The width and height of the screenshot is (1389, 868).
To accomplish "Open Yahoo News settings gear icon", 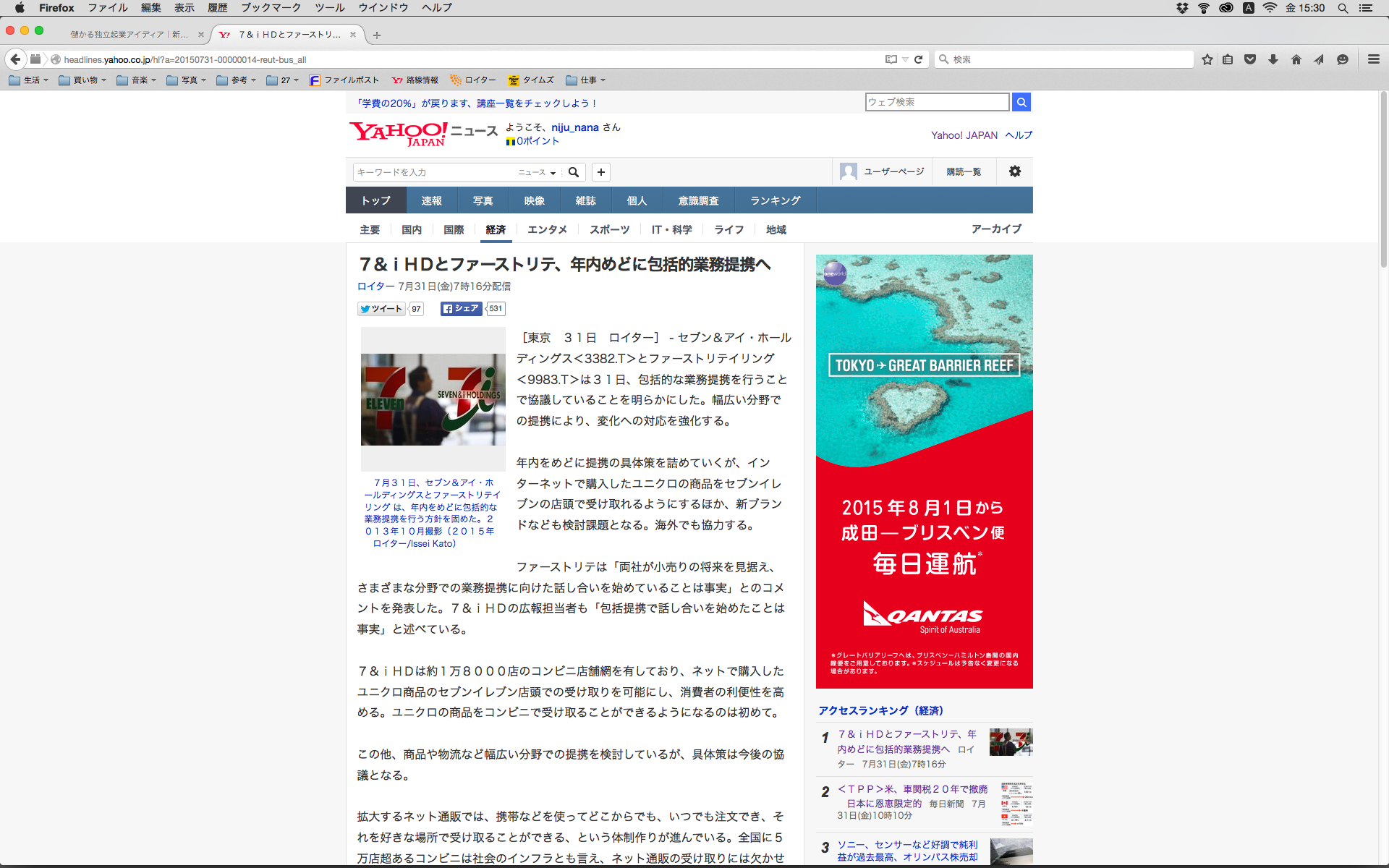I will 1014,171.
